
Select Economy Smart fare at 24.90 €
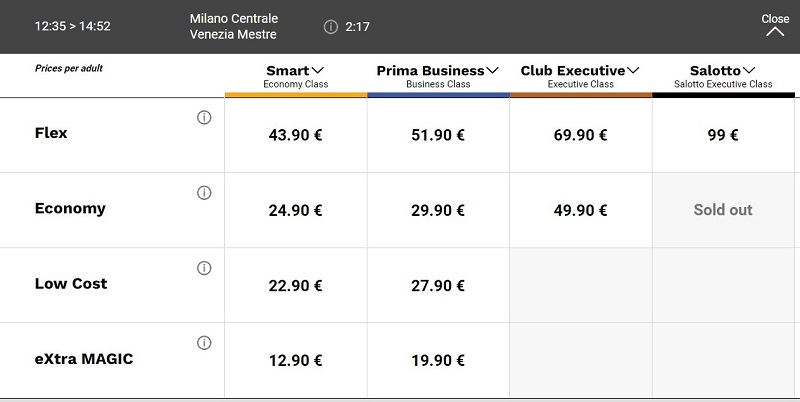point(295,210)
